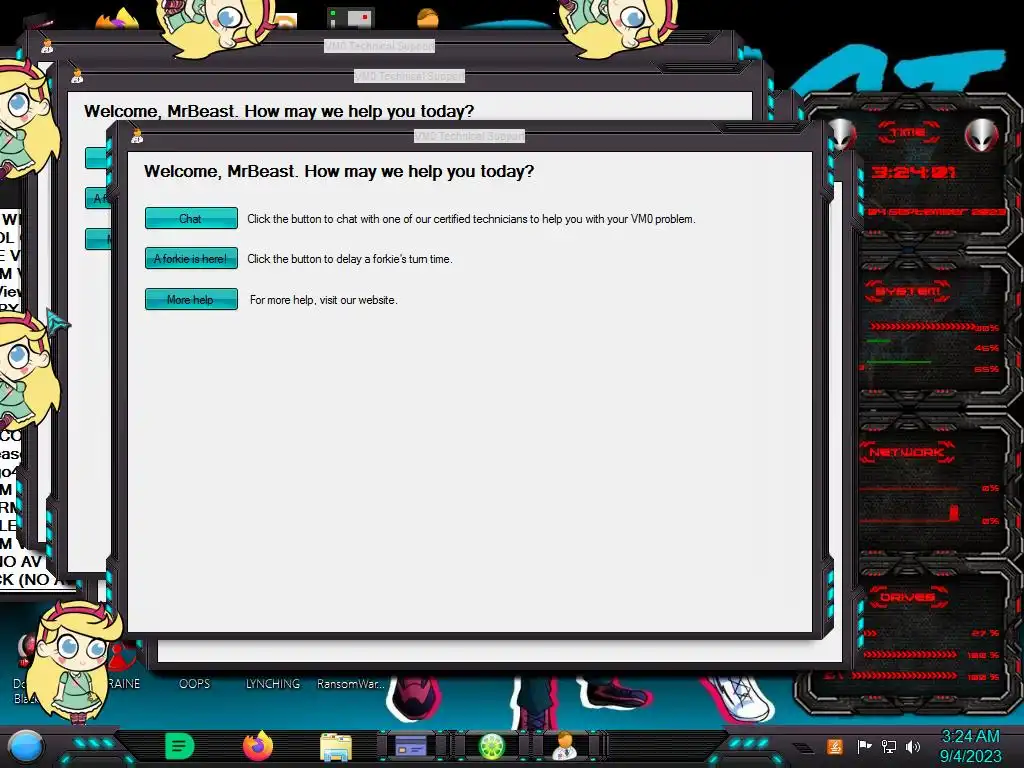Viewport: 1024px width, 768px height.
Task: Click the right alien head icon
Action: coord(982,135)
